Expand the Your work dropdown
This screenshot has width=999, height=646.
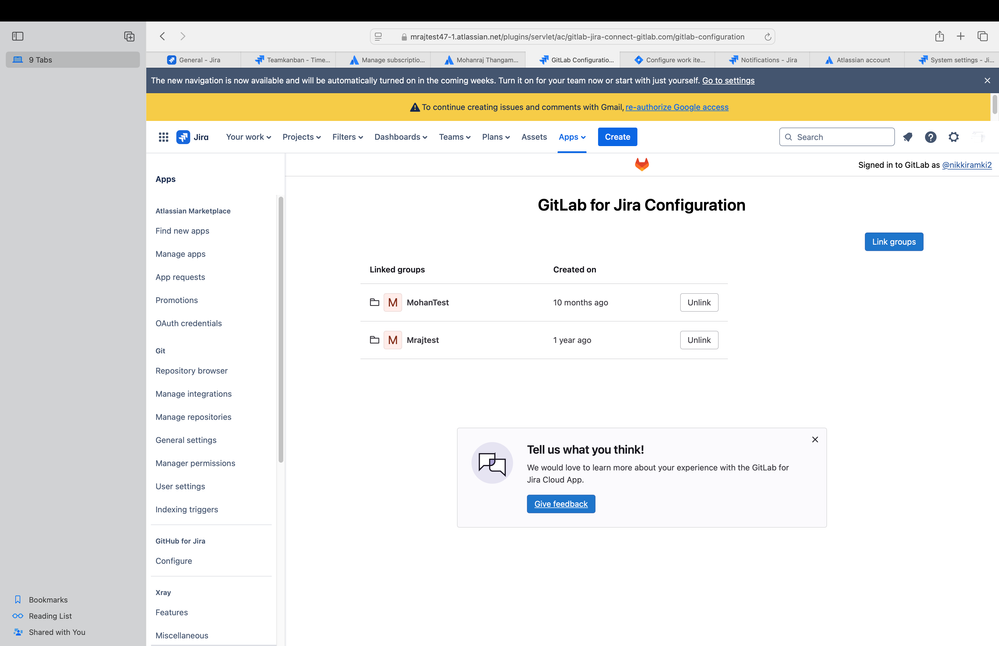tap(248, 137)
